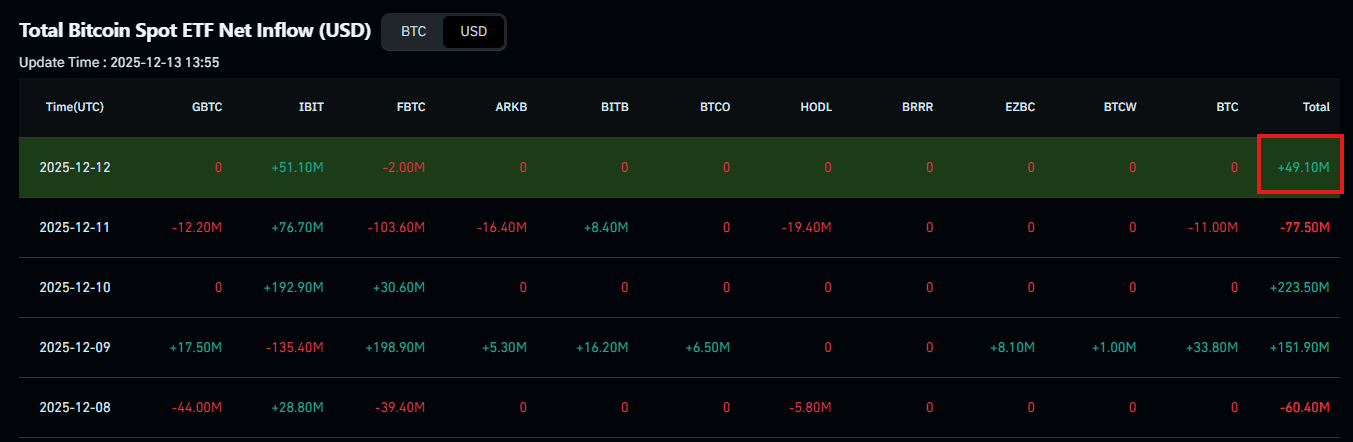Sort by the GBTC column header

pos(207,107)
